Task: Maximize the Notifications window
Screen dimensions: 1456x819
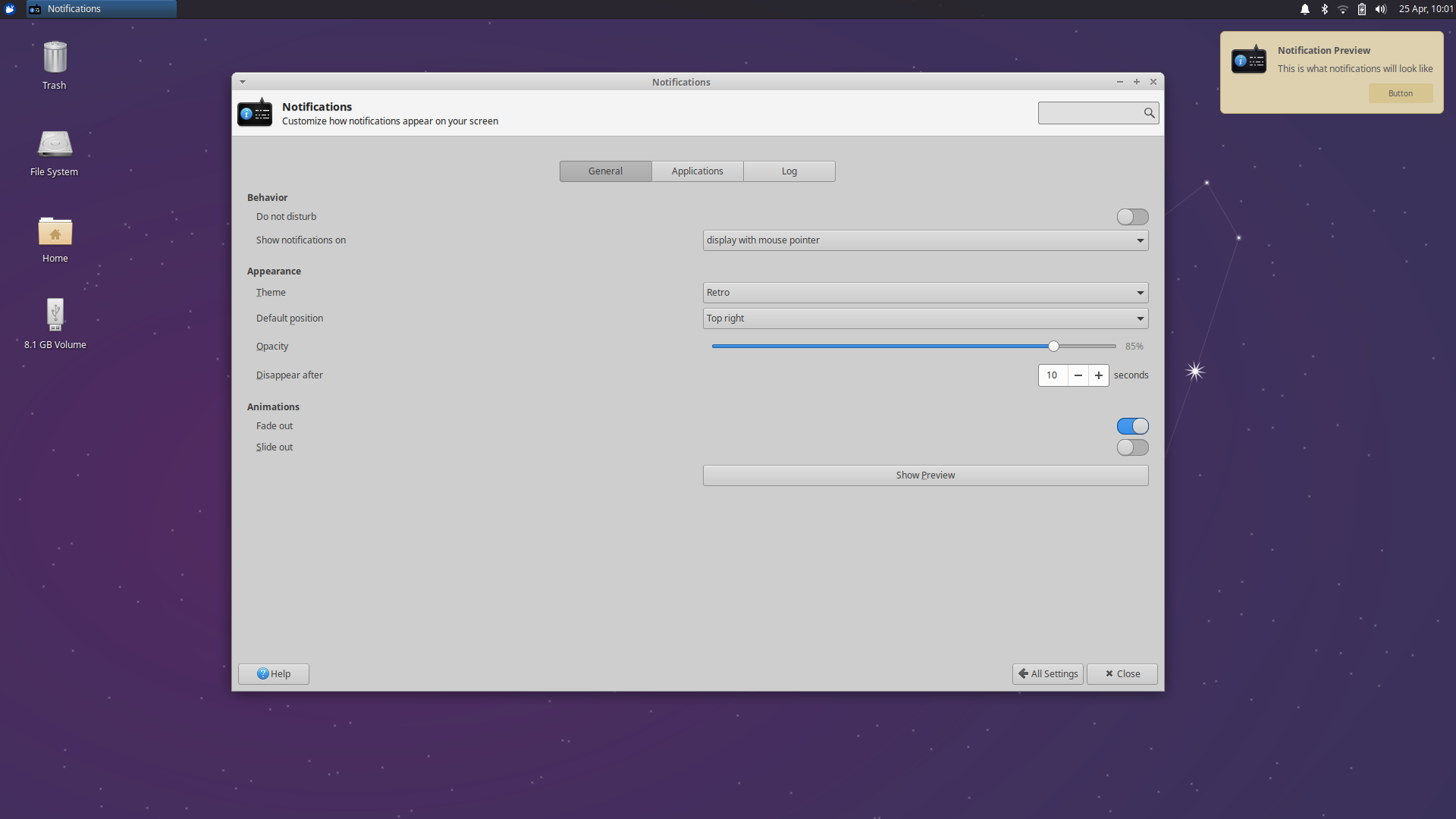Action: [1136, 82]
